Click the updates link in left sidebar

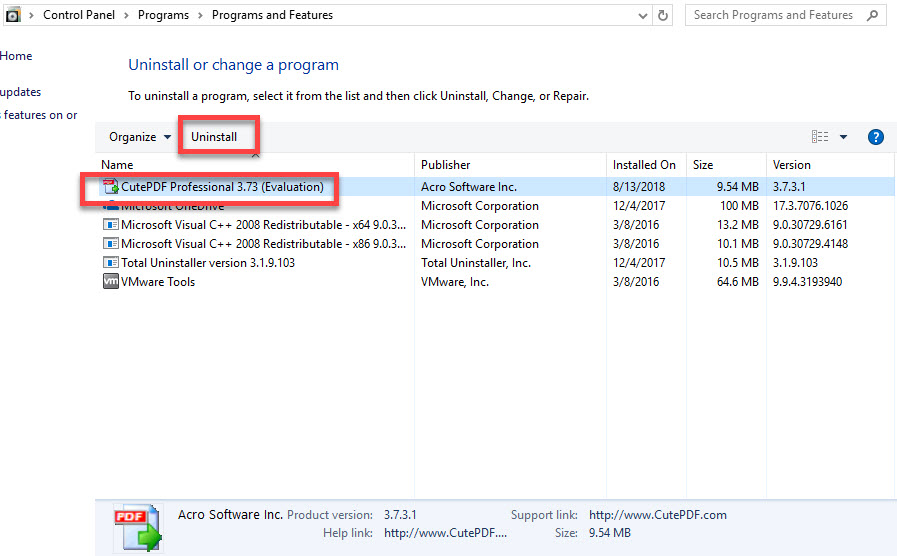click(21, 92)
